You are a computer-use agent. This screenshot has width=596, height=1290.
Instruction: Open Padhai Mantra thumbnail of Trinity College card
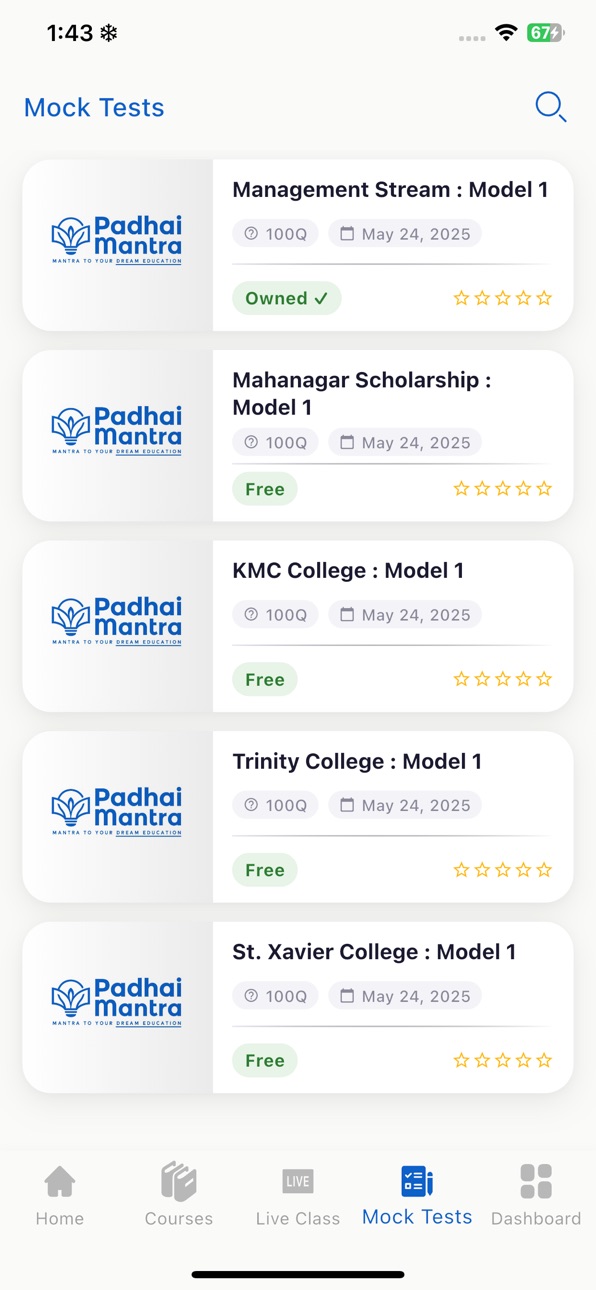tap(117, 816)
